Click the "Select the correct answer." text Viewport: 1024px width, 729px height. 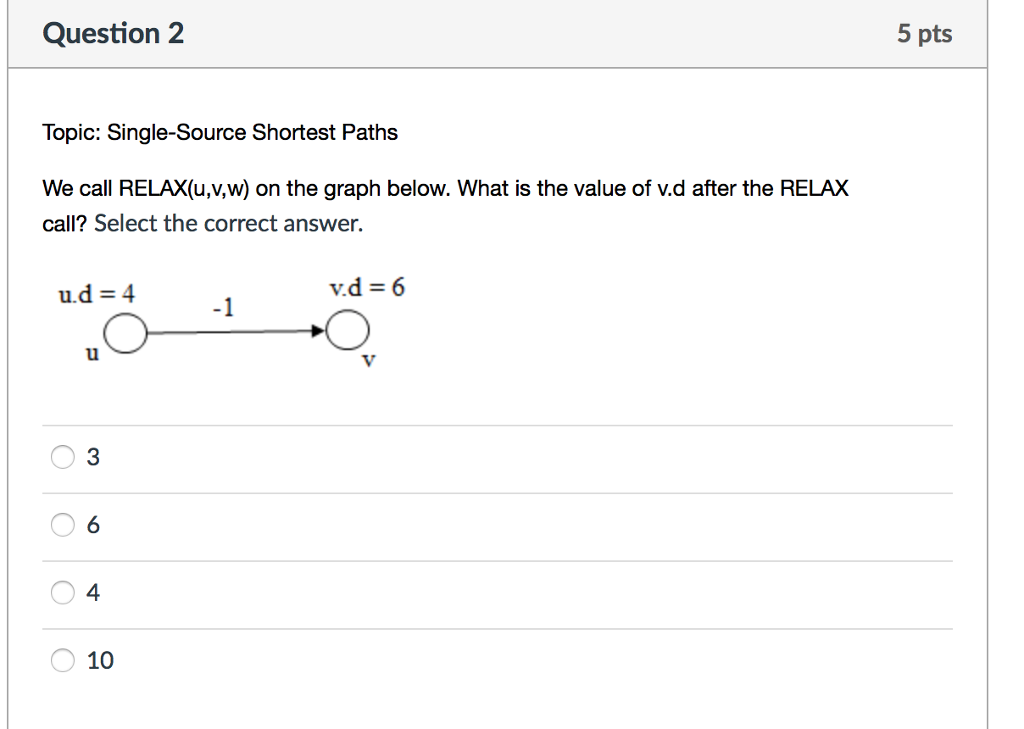tap(228, 223)
